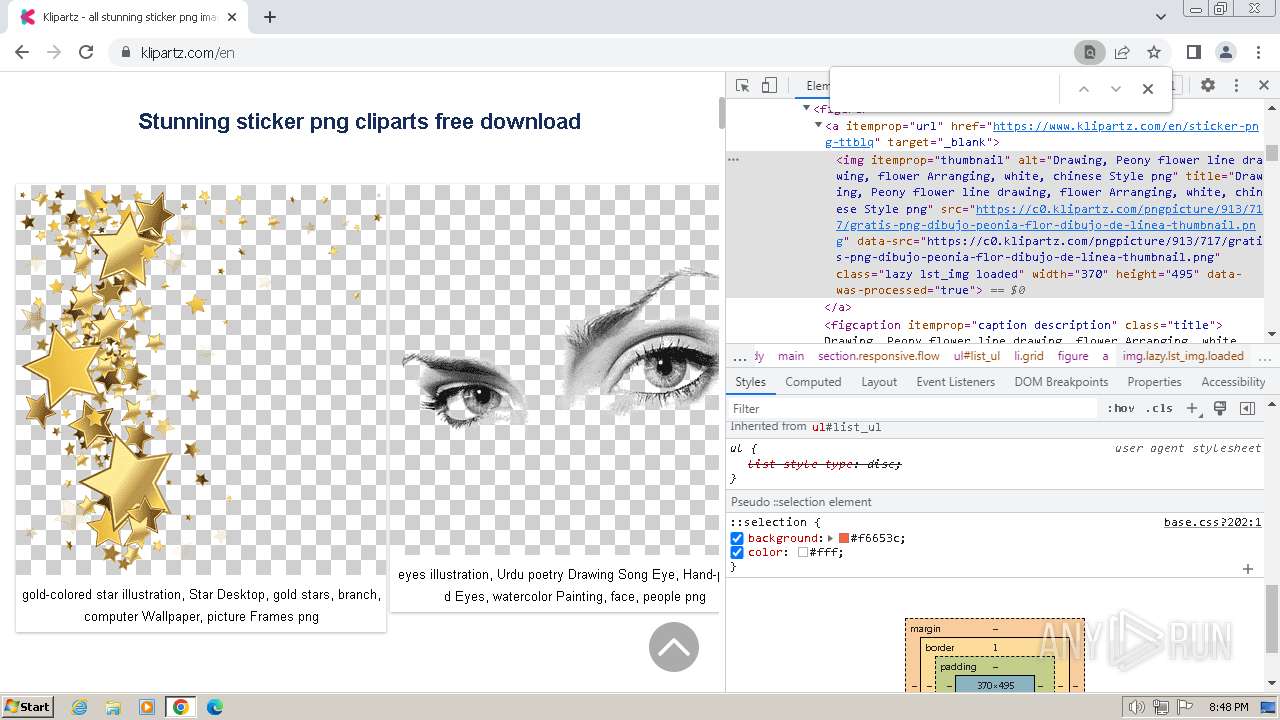Toggle the :hov element state panel
Screen dimensions: 1280x720
click(x=1120, y=408)
